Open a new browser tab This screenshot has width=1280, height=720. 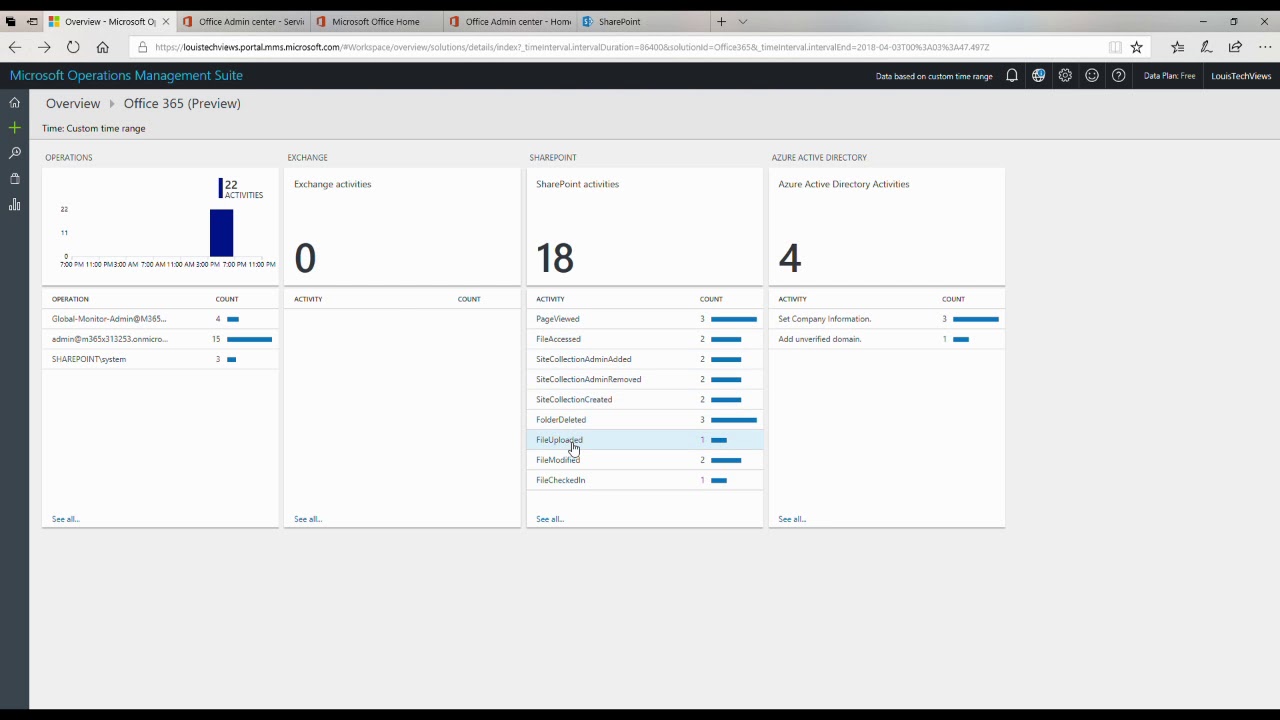[721, 21]
